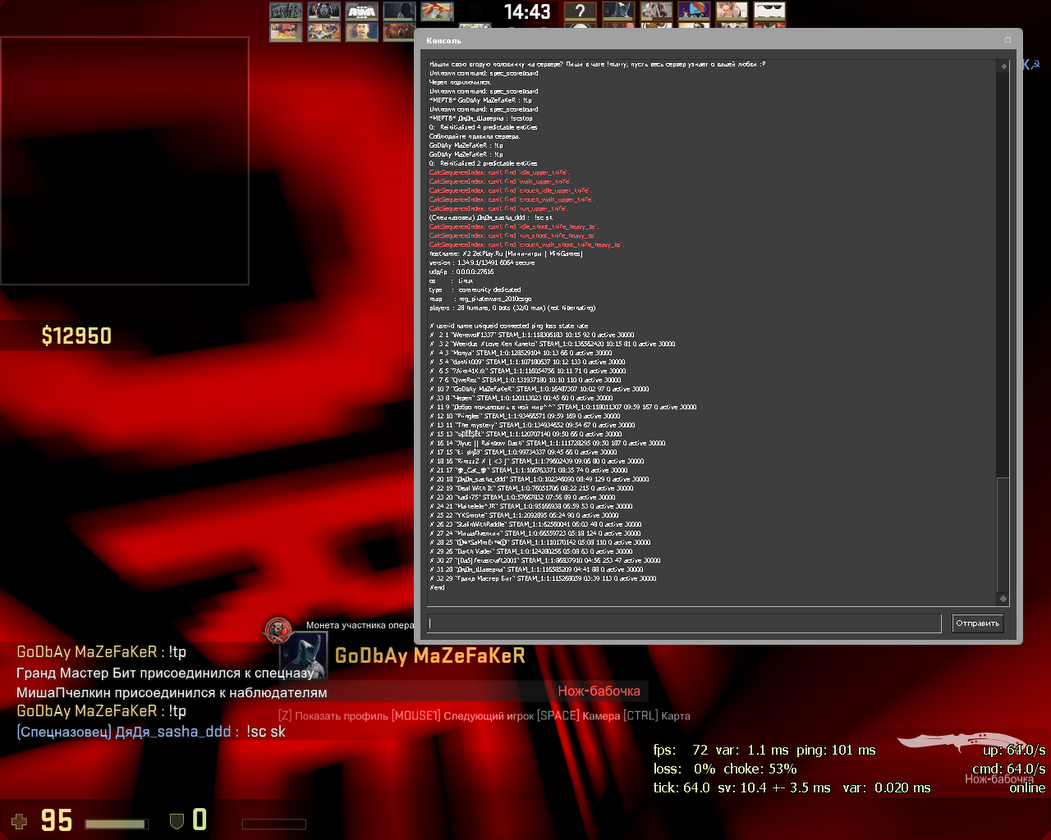Click the orange creature avatar beside the timer
The image size is (1051, 840).
[x=437, y=12]
